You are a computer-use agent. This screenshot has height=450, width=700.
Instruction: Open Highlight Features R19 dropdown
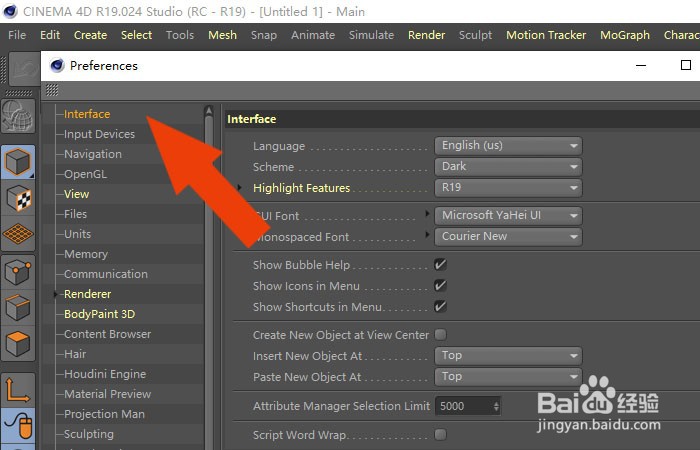point(508,188)
